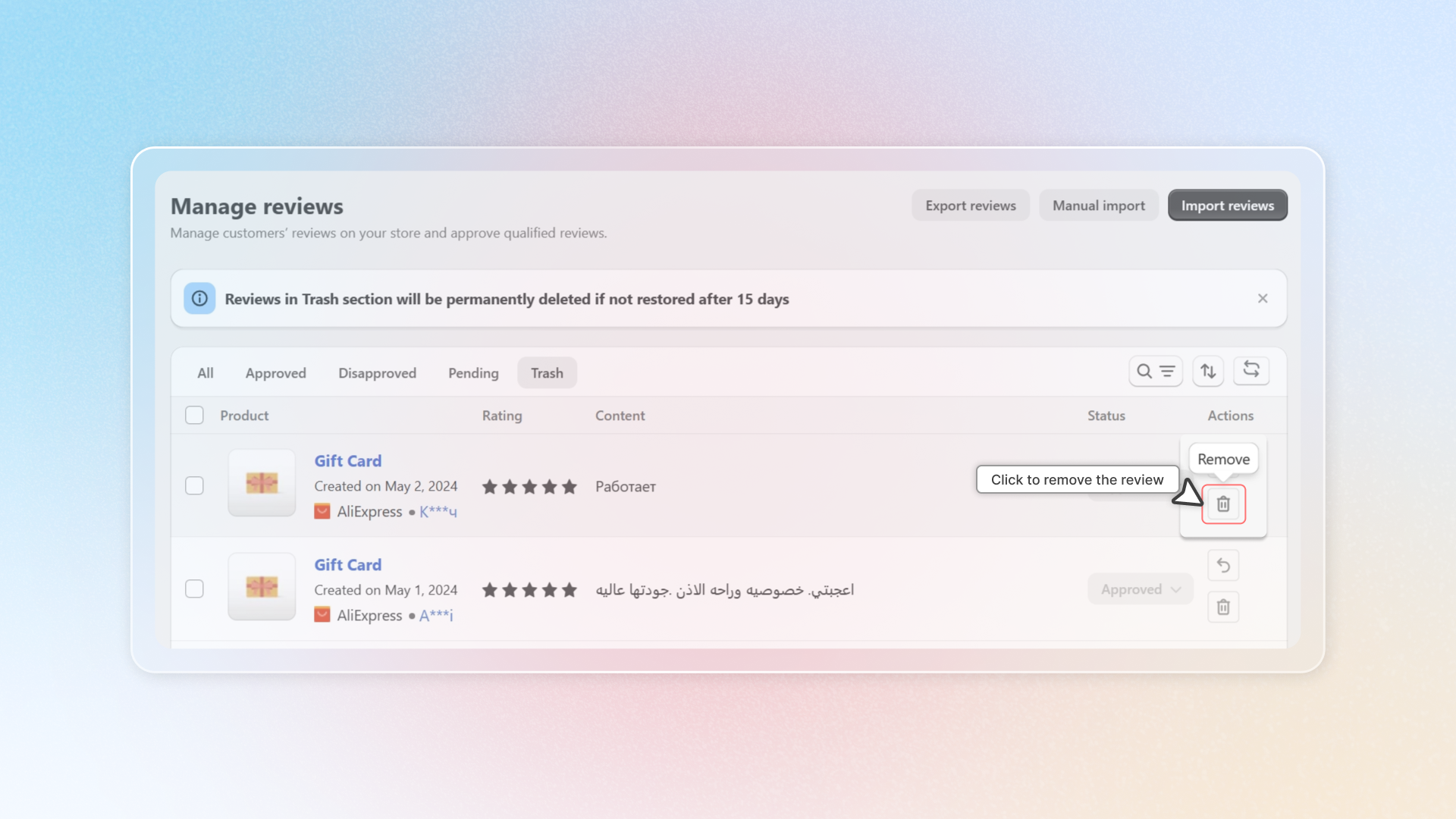Restore the second Gift Card review
This screenshot has height=819, width=1456.
pyautogui.click(x=1223, y=566)
